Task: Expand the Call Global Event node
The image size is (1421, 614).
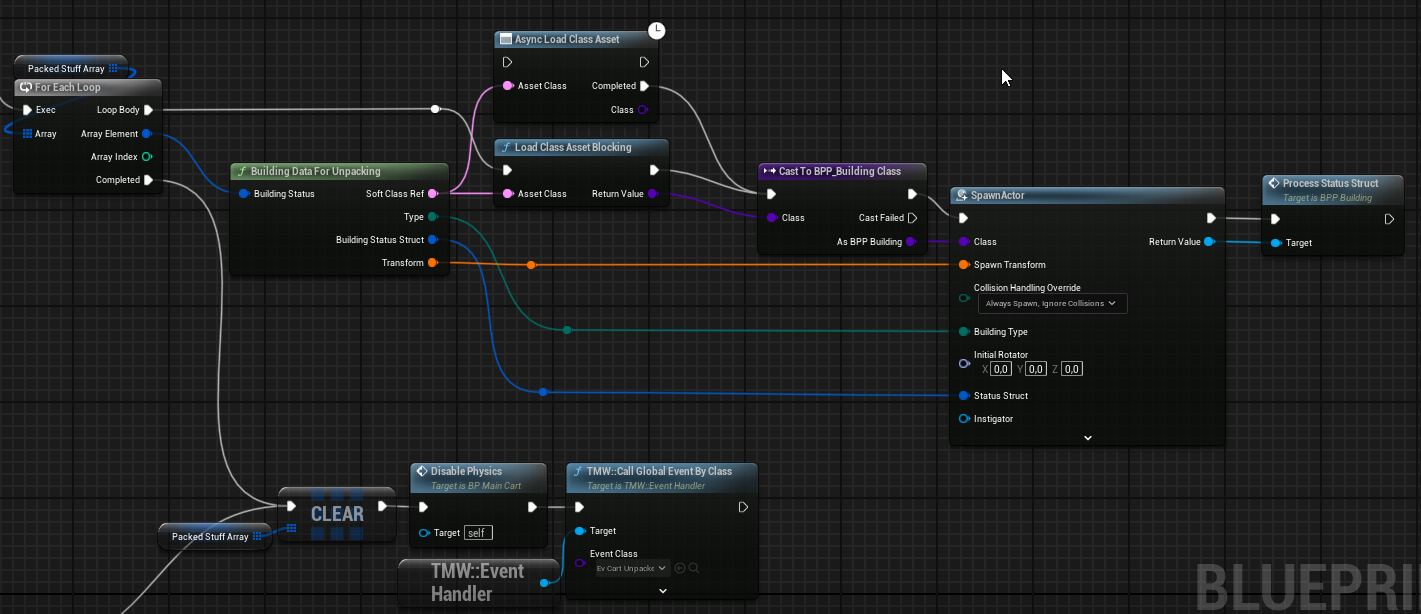Action: pos(662,590)
